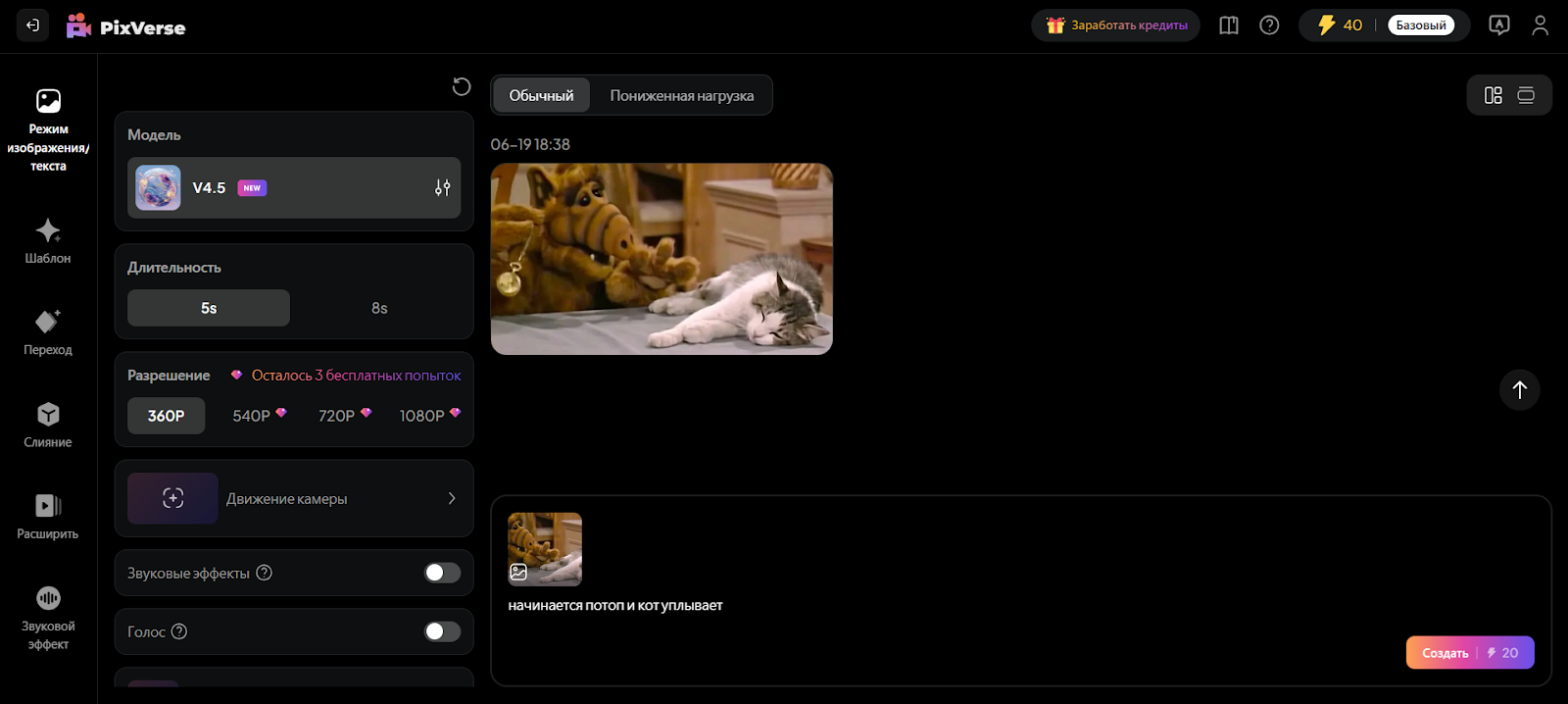The width and height of the screenshot is (1568, 704).
Task: Click the scroll-to-top arrow button
Action: point(1520,389)
